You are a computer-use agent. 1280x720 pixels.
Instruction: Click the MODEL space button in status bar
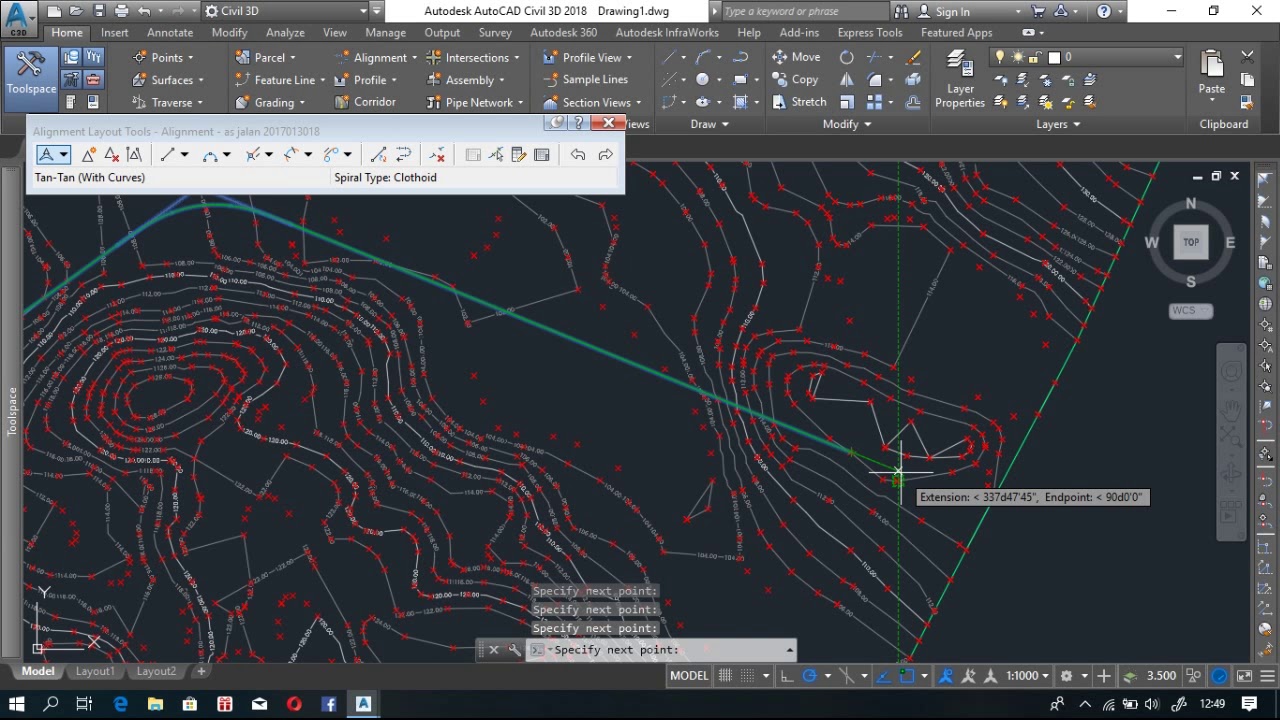[x=689, y=676]
